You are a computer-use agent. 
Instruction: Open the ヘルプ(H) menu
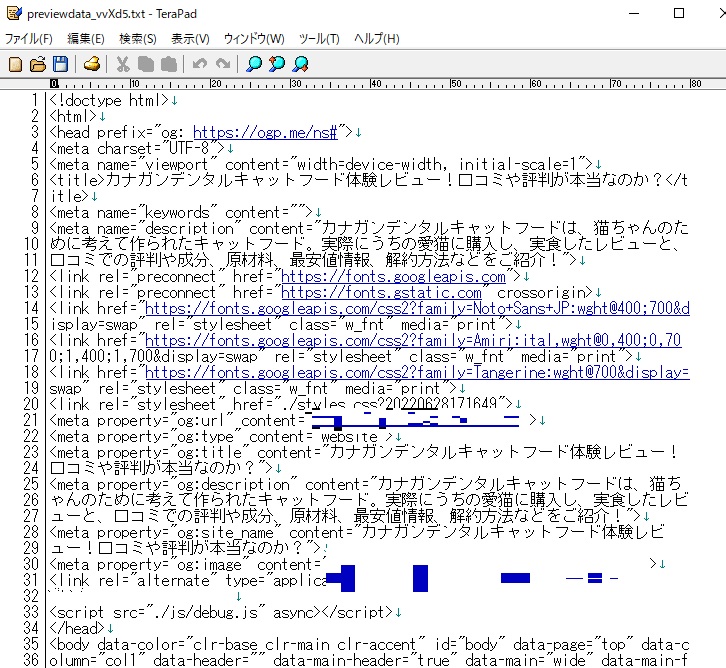(x=377, y=39)
